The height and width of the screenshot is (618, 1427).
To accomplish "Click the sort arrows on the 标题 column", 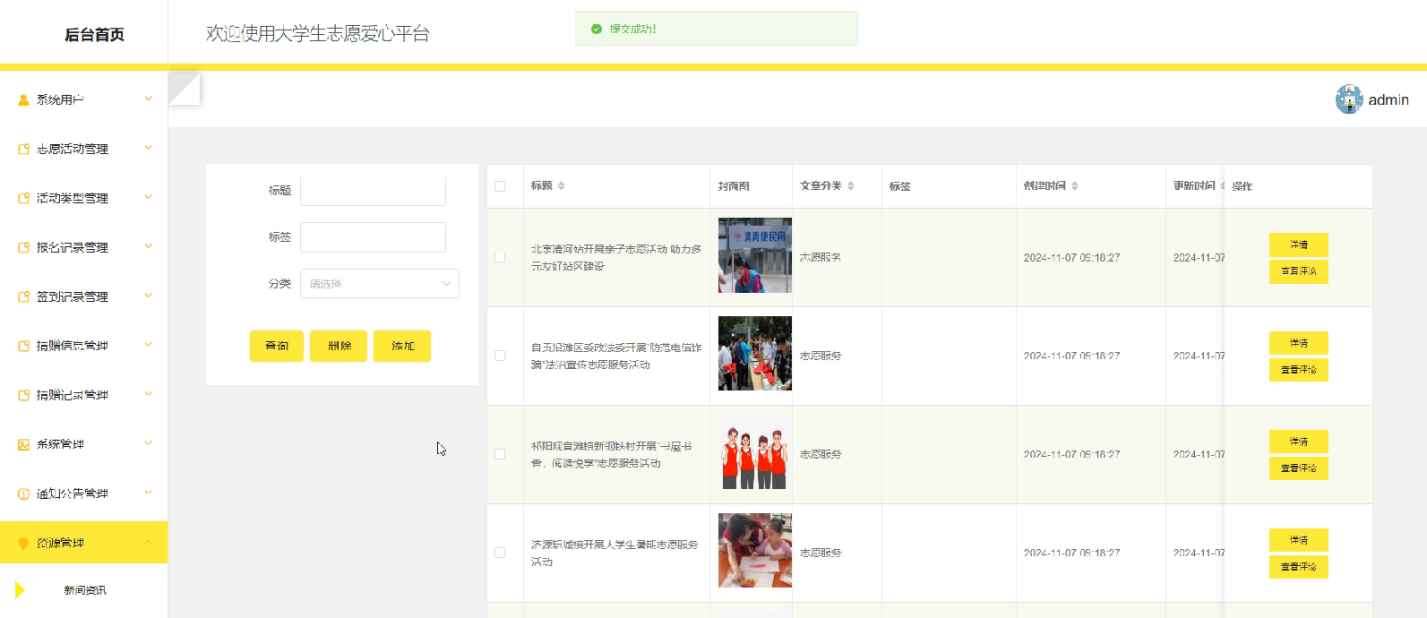I will (x=561, y=186).
